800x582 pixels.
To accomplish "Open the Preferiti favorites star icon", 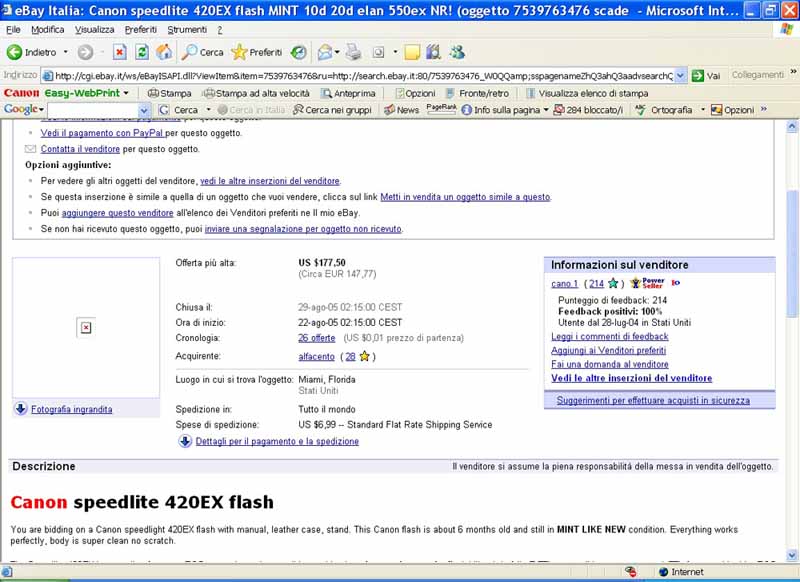I will coord(239,52).
